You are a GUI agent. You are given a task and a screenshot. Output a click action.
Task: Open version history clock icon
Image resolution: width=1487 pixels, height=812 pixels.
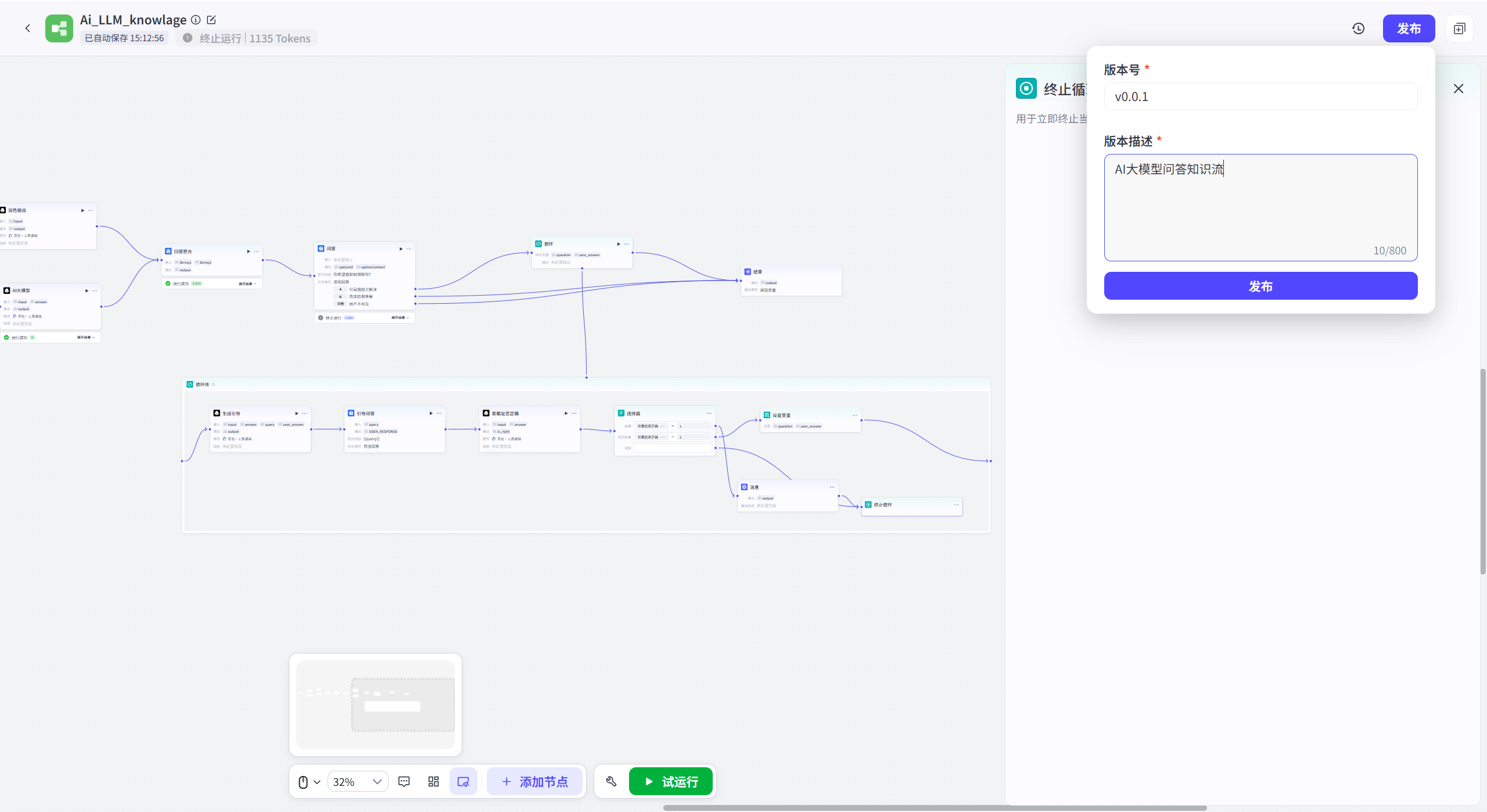1358,28
